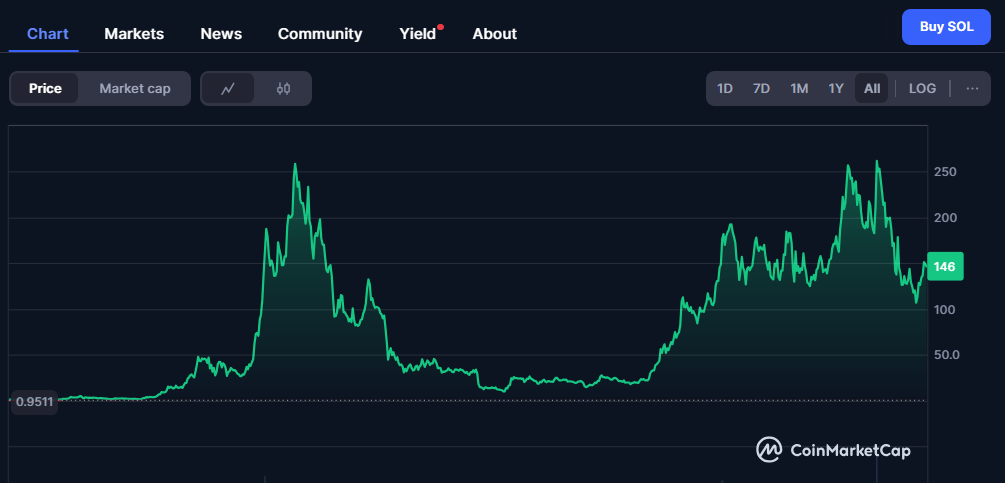
Task: Switch to candlestick chart icon
Action: pyautogui.click(x=283, y=88)
